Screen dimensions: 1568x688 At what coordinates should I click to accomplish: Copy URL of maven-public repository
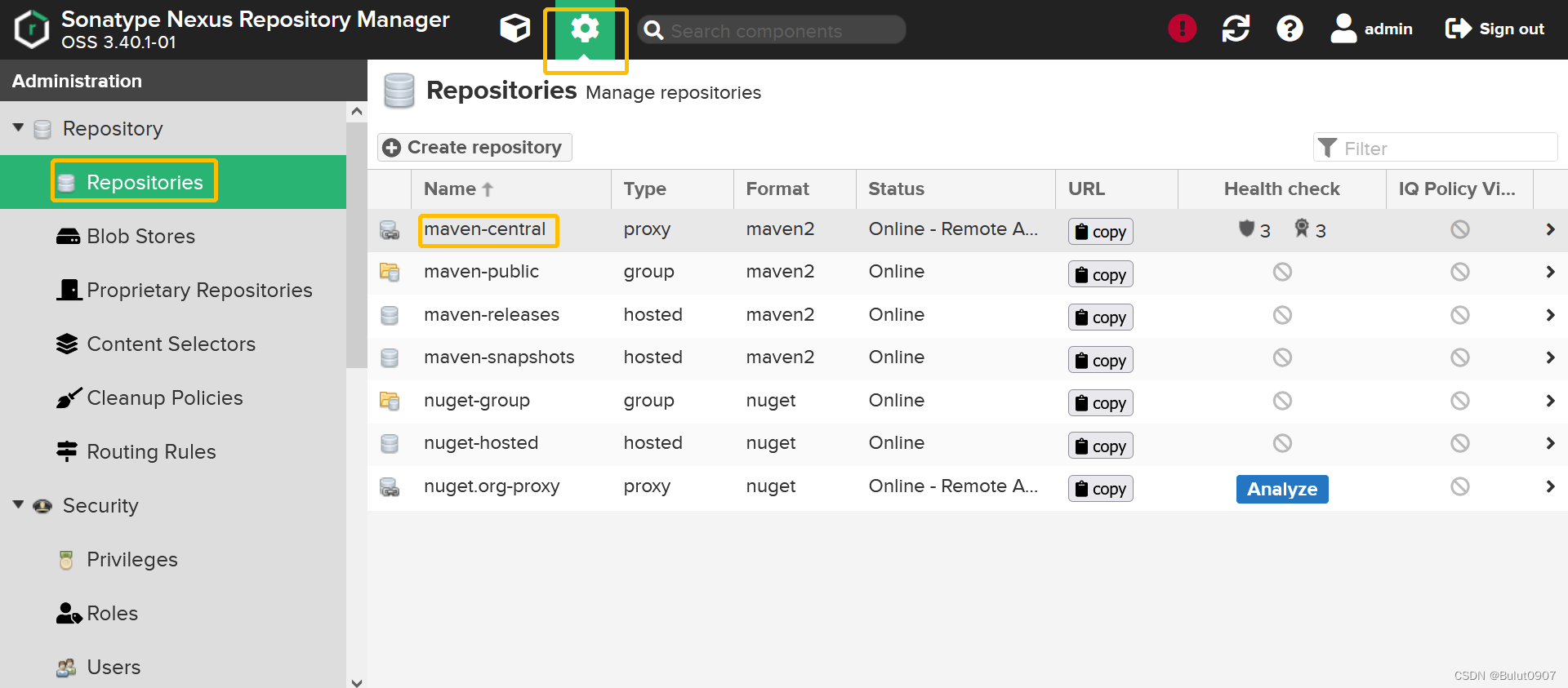[x=1100, y=274]
